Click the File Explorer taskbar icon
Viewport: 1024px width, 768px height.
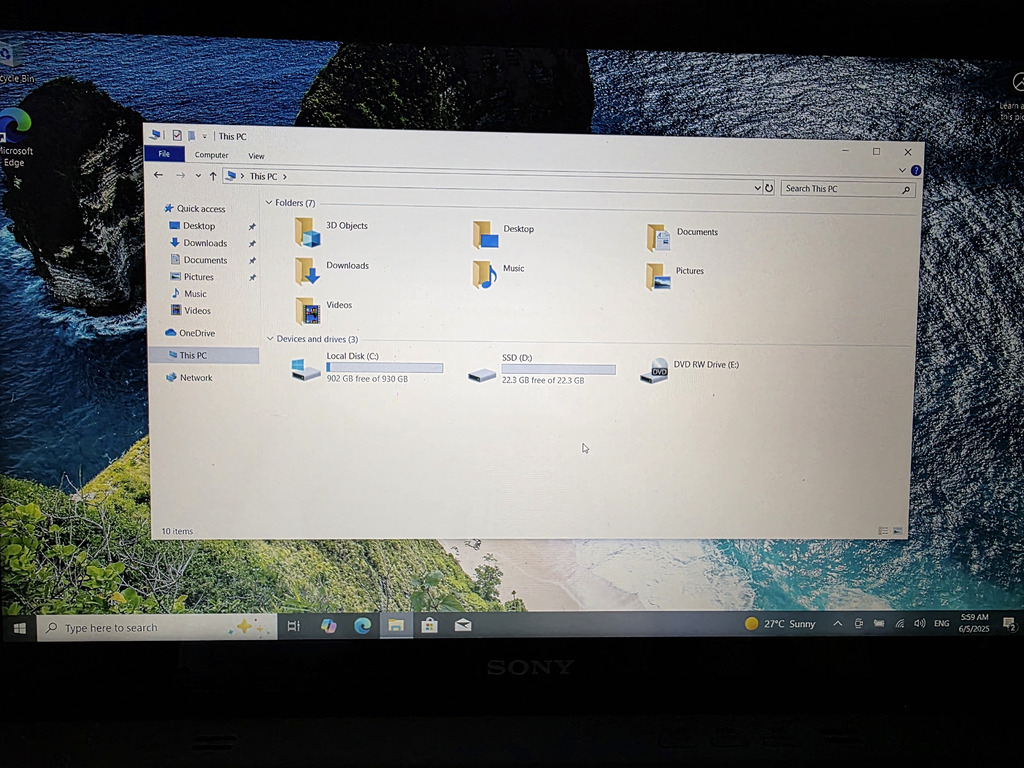(x=396, y=626)
